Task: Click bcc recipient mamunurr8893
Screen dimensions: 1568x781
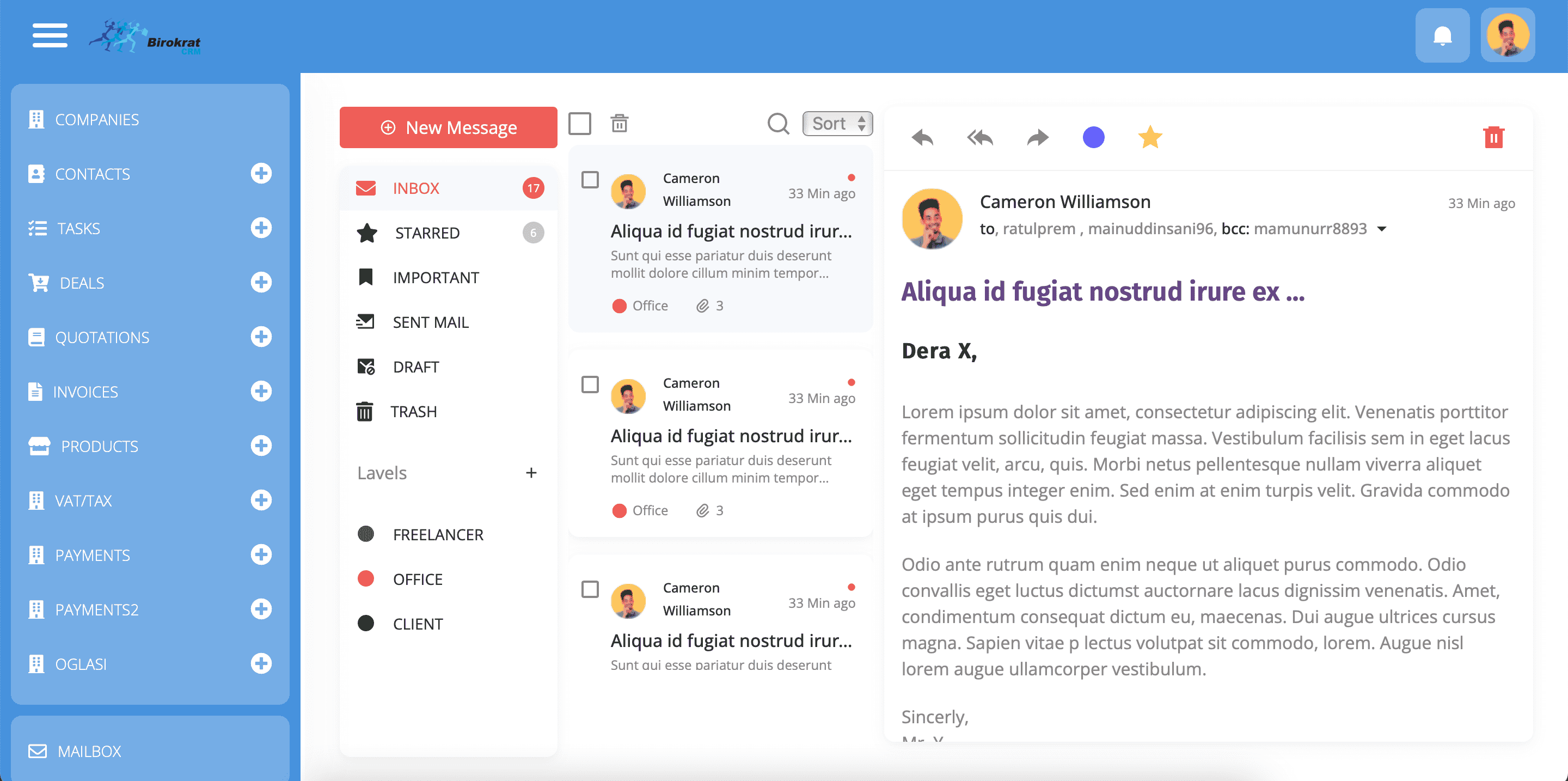Action: (x=1310, y=229)
